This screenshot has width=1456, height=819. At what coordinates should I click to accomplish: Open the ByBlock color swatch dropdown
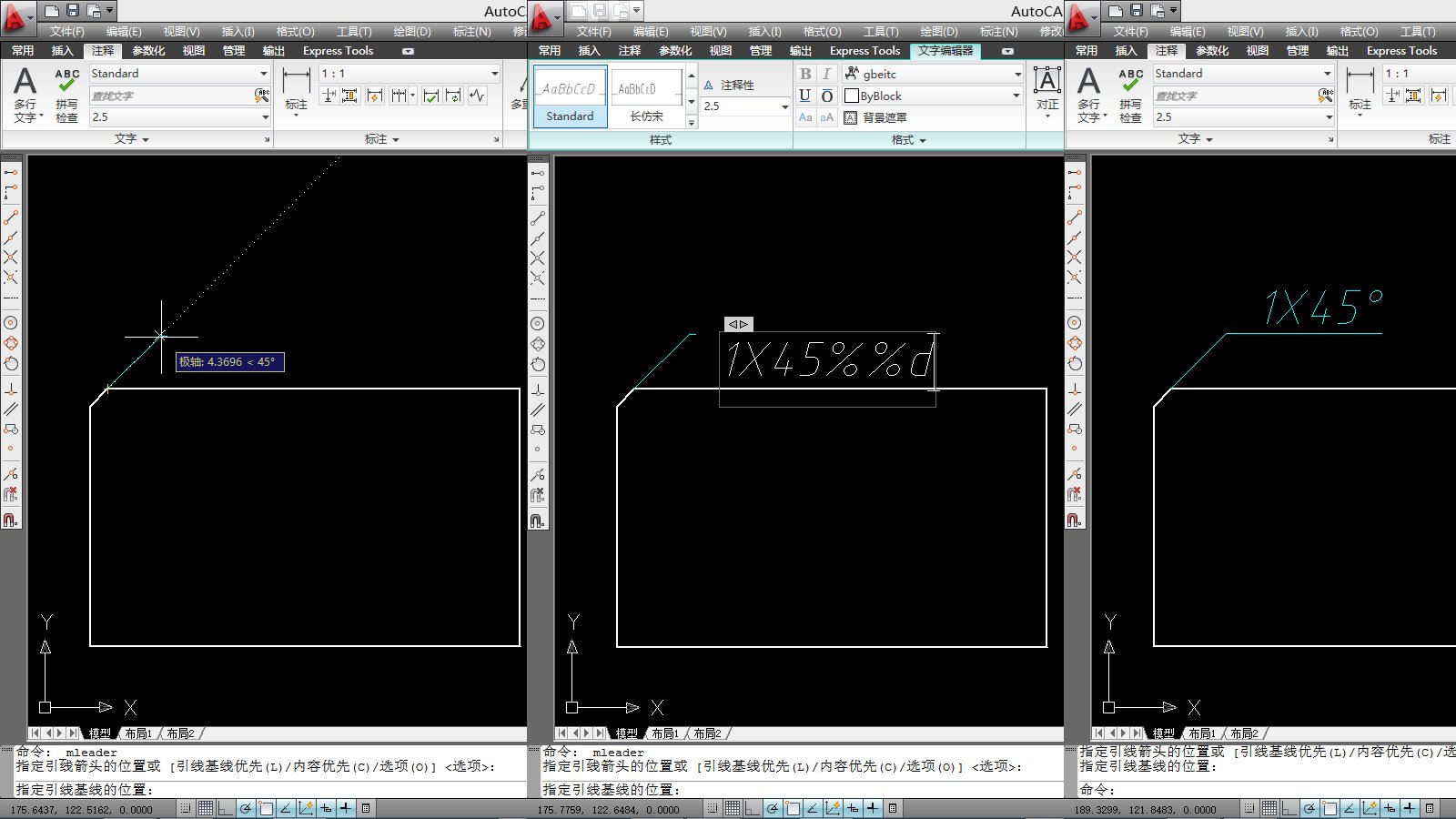pos(1015,96)
